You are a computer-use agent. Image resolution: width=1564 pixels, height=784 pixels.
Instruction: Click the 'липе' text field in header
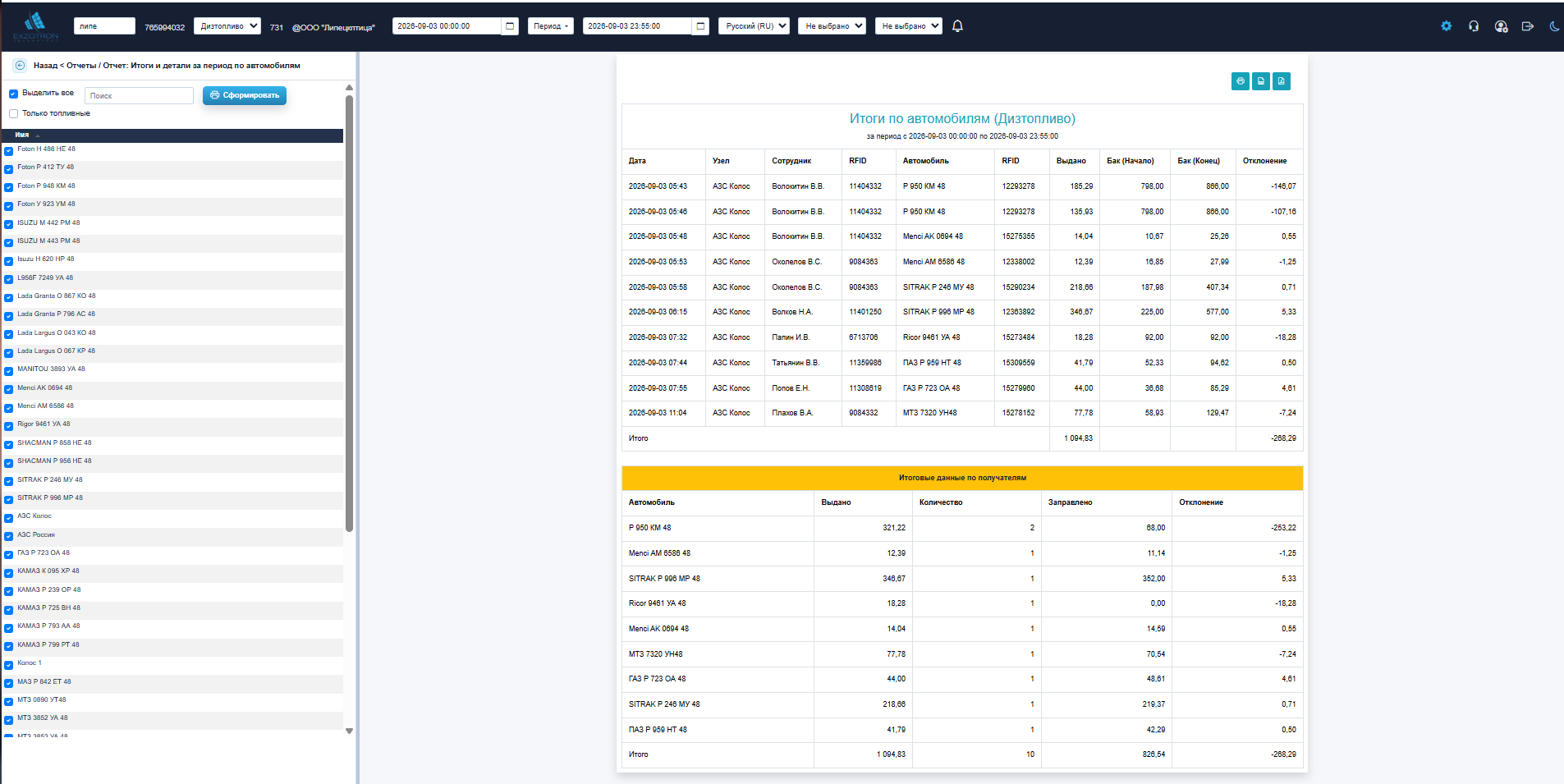coord(104,26)
